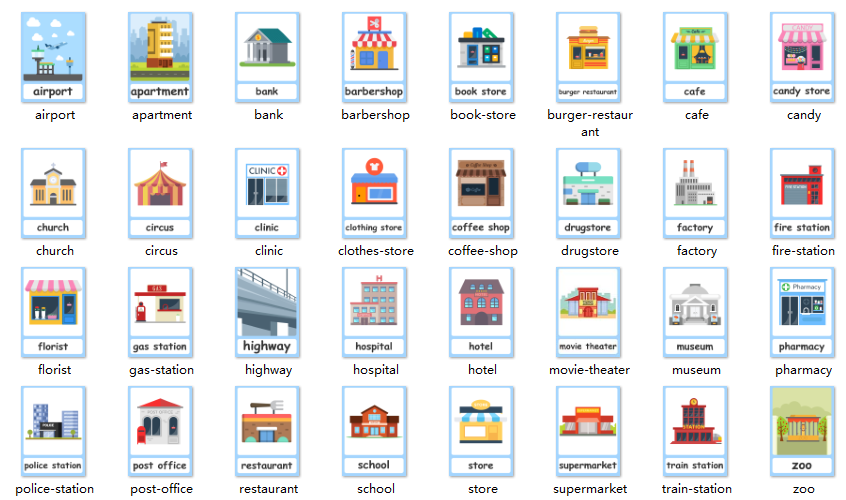Open the gas-station image icon
Viewport: 846px width, 500px height.
coord(160,313)
